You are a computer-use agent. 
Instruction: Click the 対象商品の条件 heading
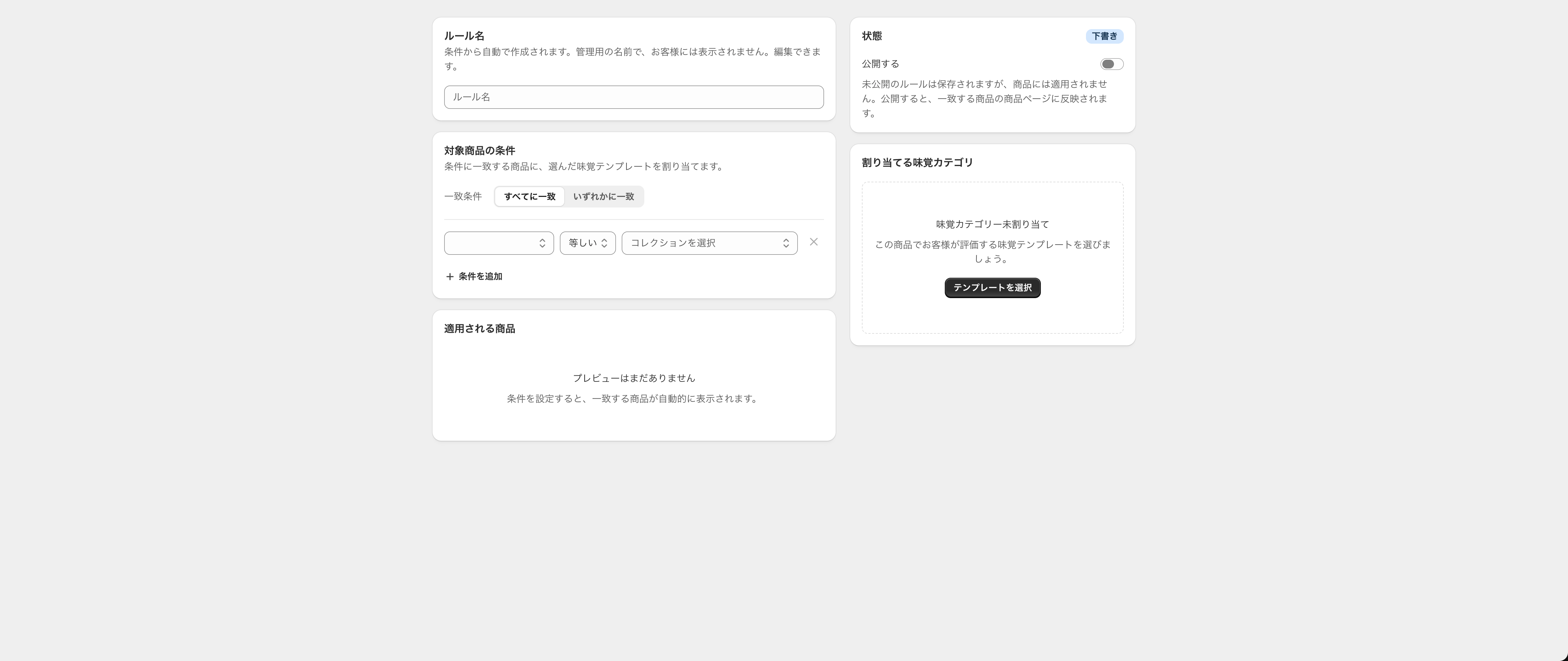coord(479,150)
